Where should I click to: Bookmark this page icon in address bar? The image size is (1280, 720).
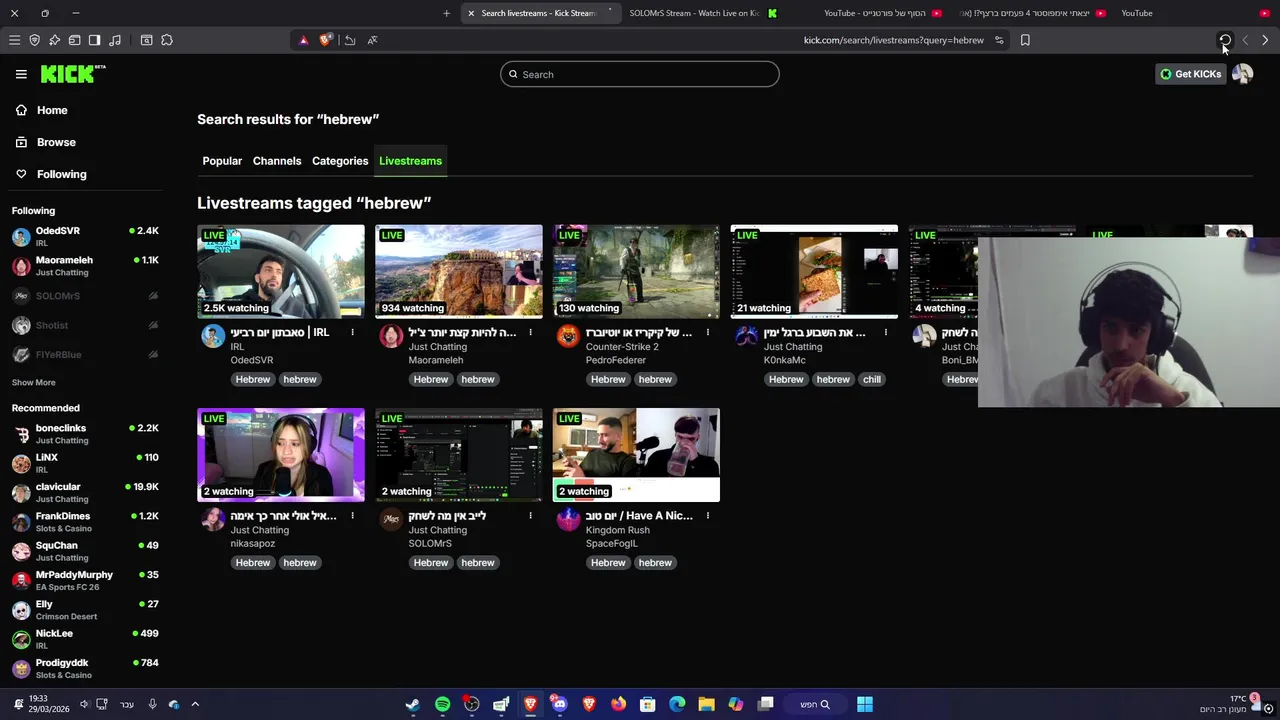pyautogui.click(x=1025, y=40)
